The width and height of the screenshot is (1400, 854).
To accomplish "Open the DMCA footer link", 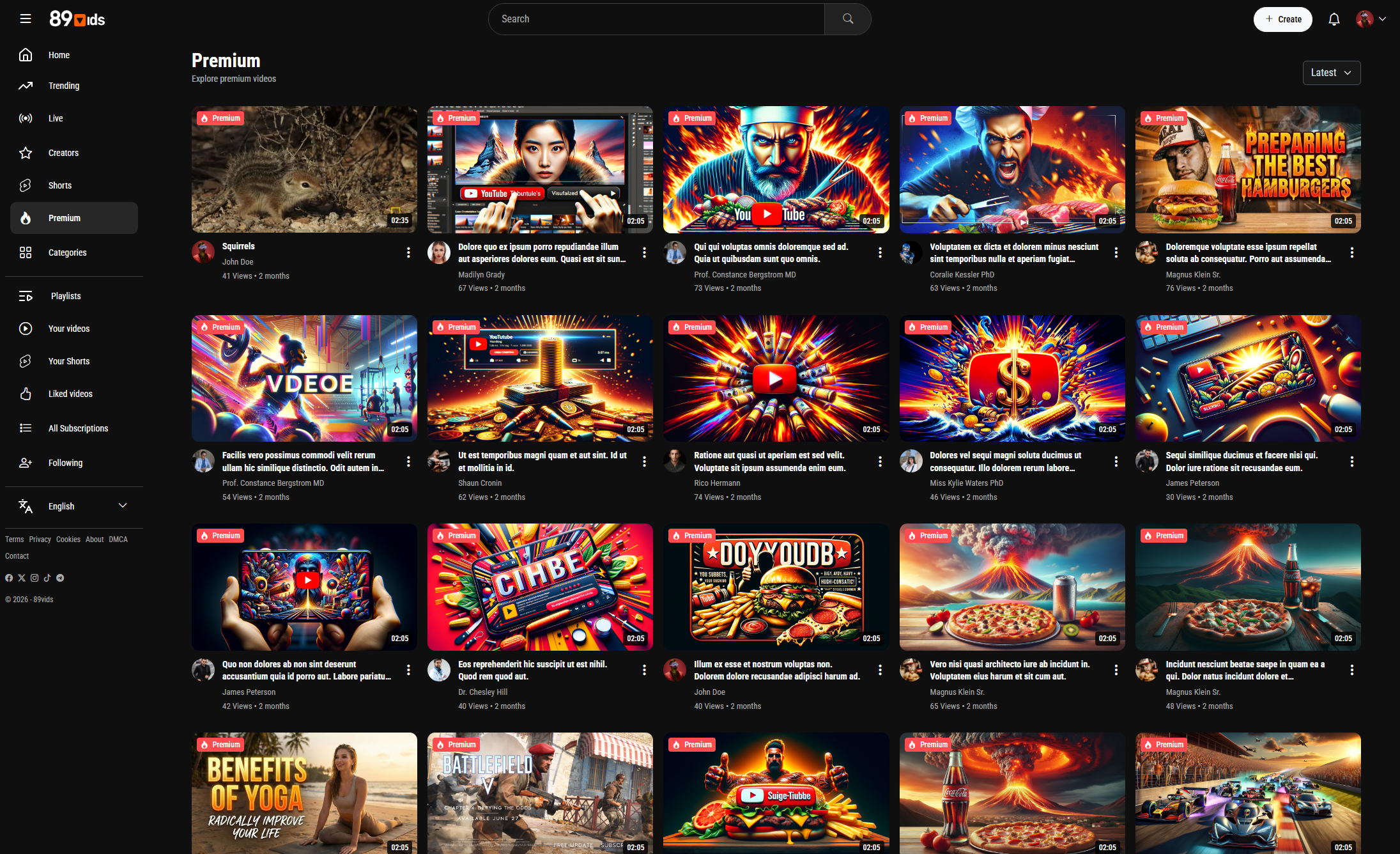I will (x=118, y=540).
